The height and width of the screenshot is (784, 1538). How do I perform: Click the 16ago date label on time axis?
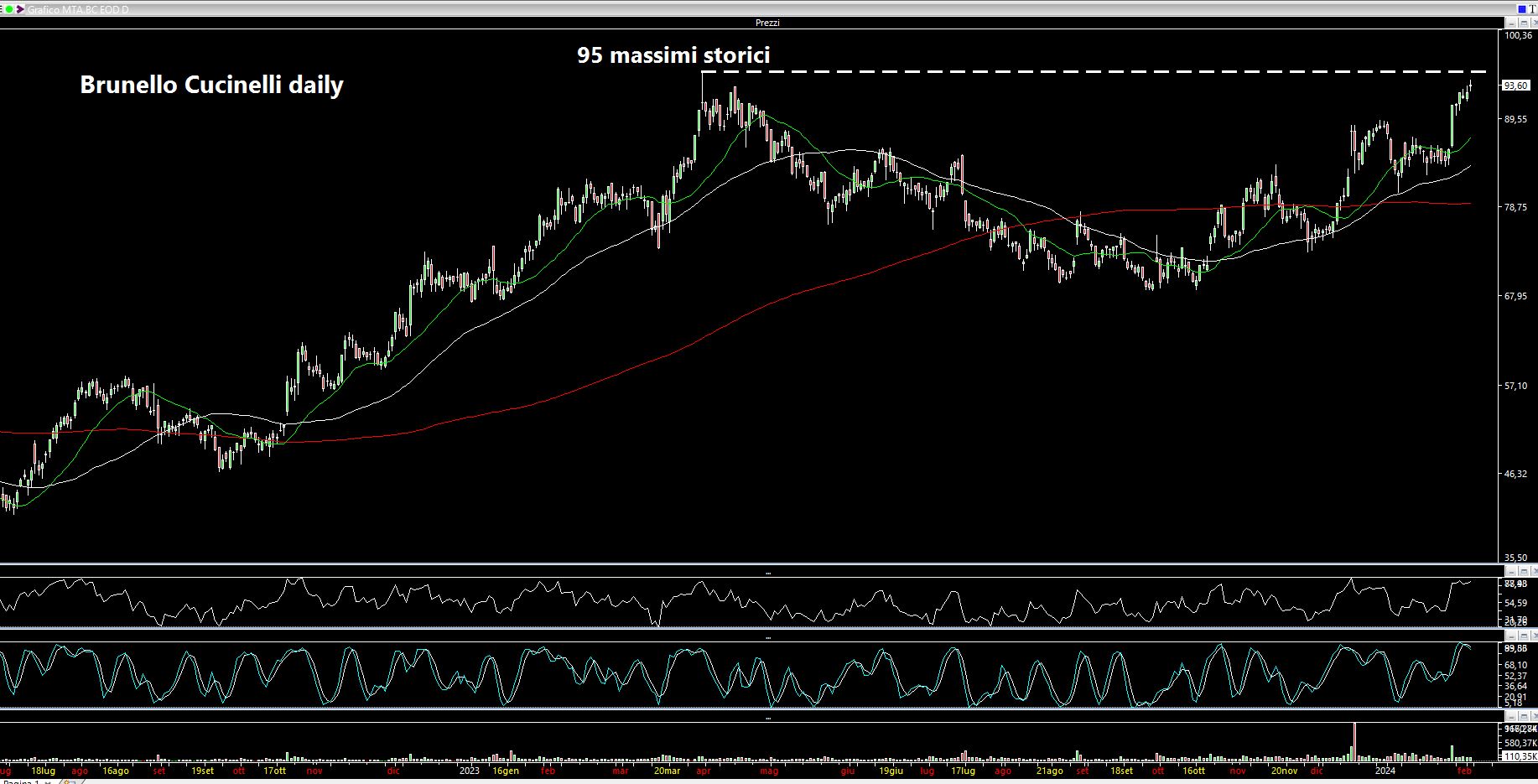pyautogui.click(x=116, y=771)
